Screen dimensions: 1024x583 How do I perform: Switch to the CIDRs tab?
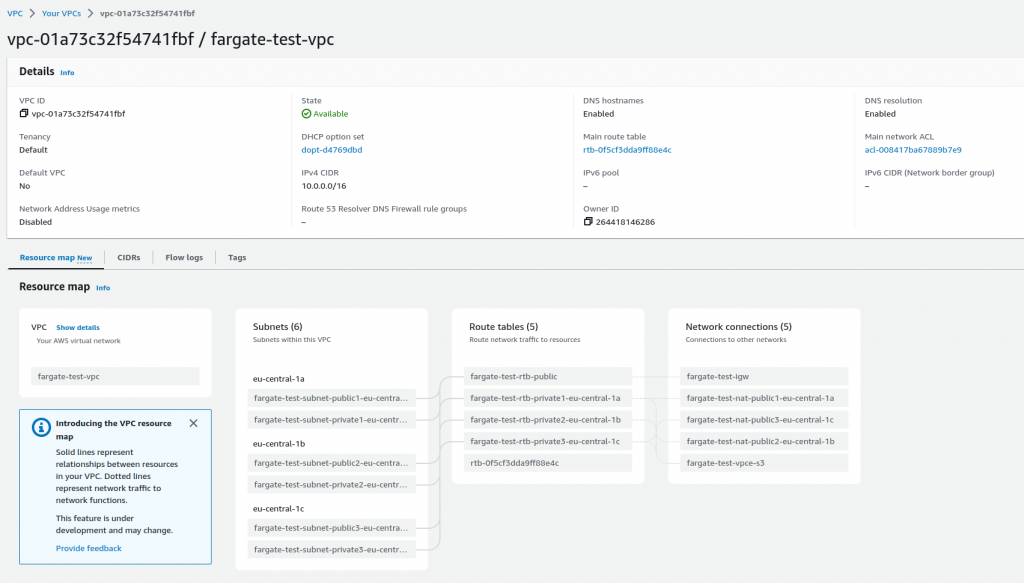pos(128,257)
